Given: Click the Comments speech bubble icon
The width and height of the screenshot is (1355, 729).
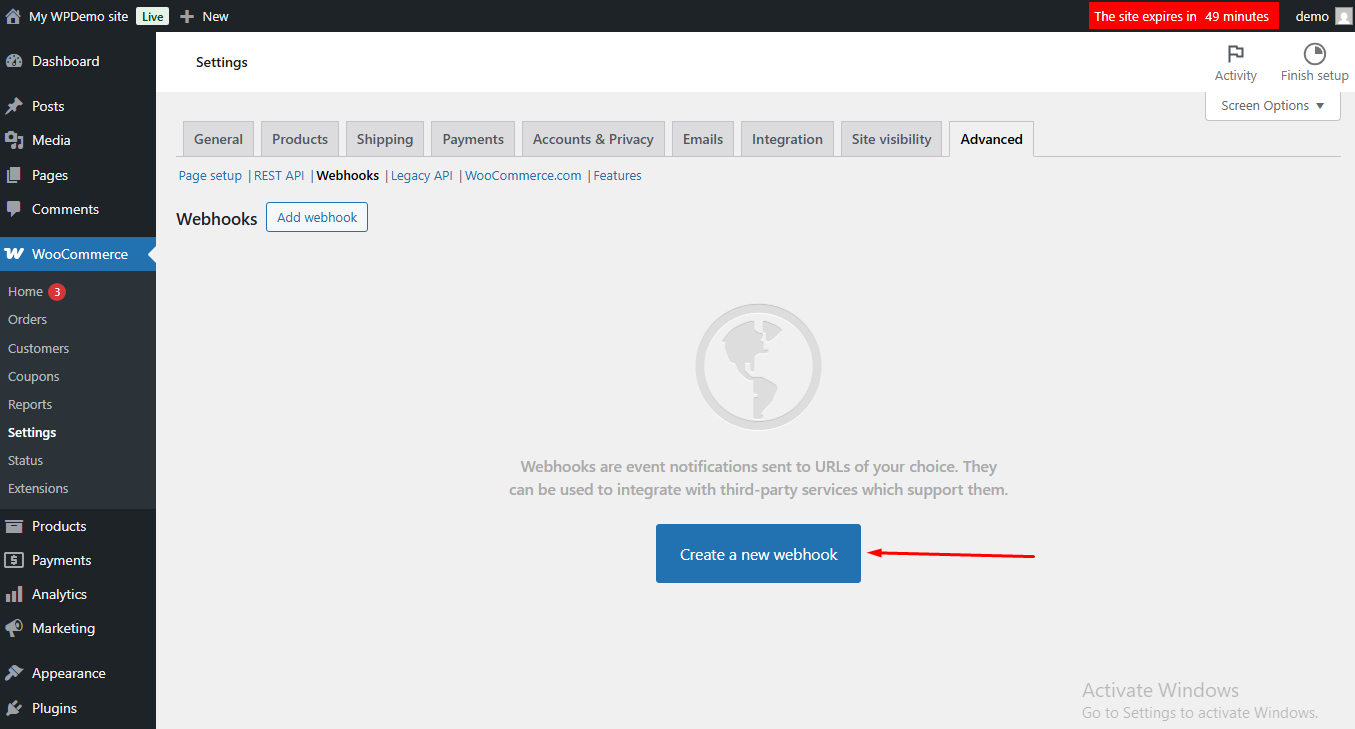Looking at the screenshot, I should pos(14,209).
